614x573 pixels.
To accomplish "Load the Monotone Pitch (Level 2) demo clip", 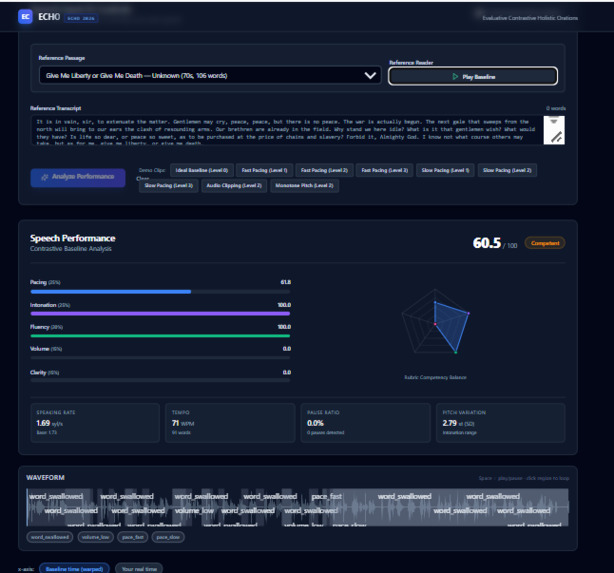I will tap(304, 186).
